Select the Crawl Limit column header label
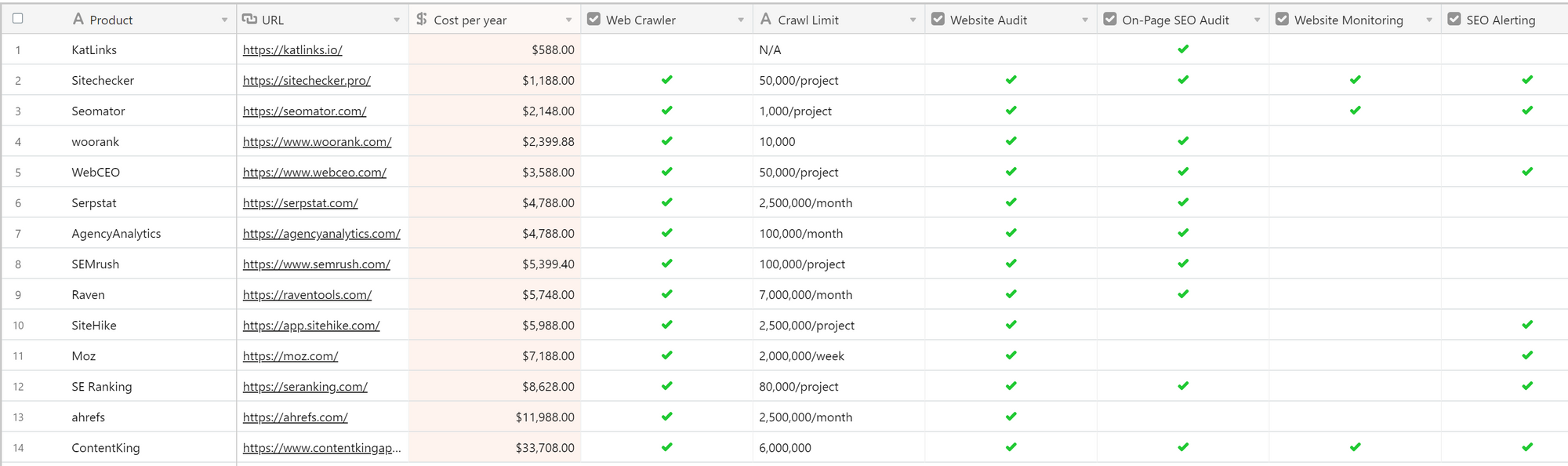The height and width of the screenshot is (466, 1568). 808,20
